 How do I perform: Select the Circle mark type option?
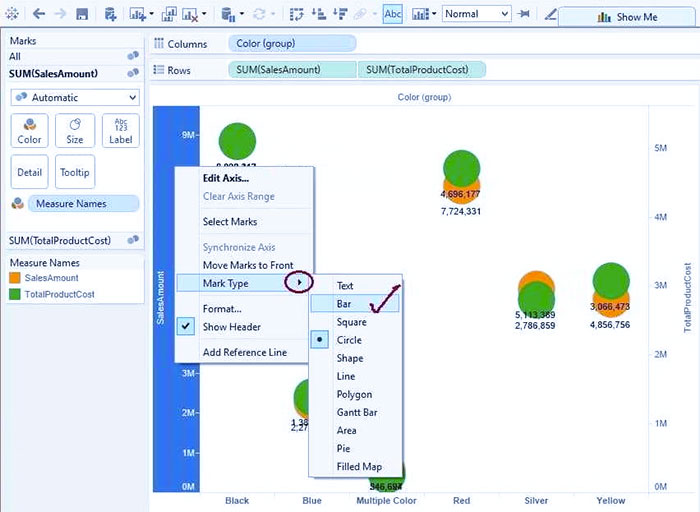[355, 340]
